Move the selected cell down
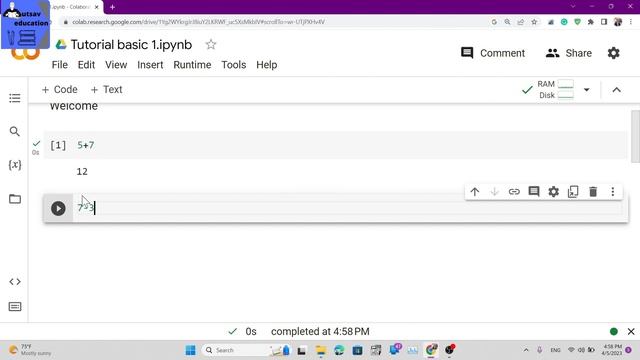 [x=494, y=191]
